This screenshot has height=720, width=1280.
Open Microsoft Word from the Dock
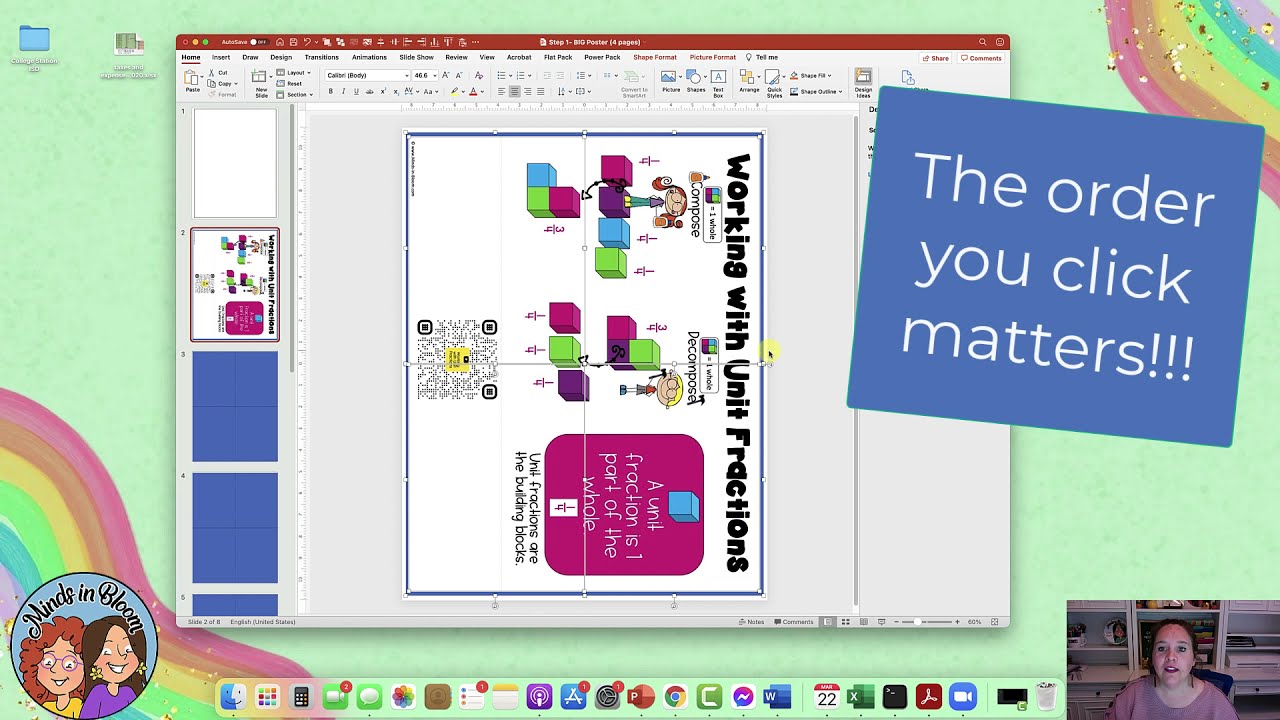click(777, 697)
